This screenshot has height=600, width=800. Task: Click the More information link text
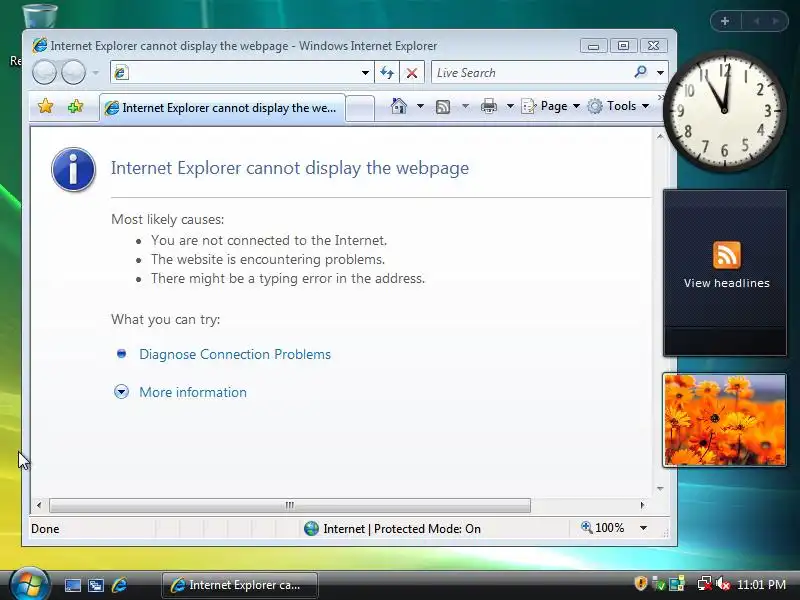(193, 392)
